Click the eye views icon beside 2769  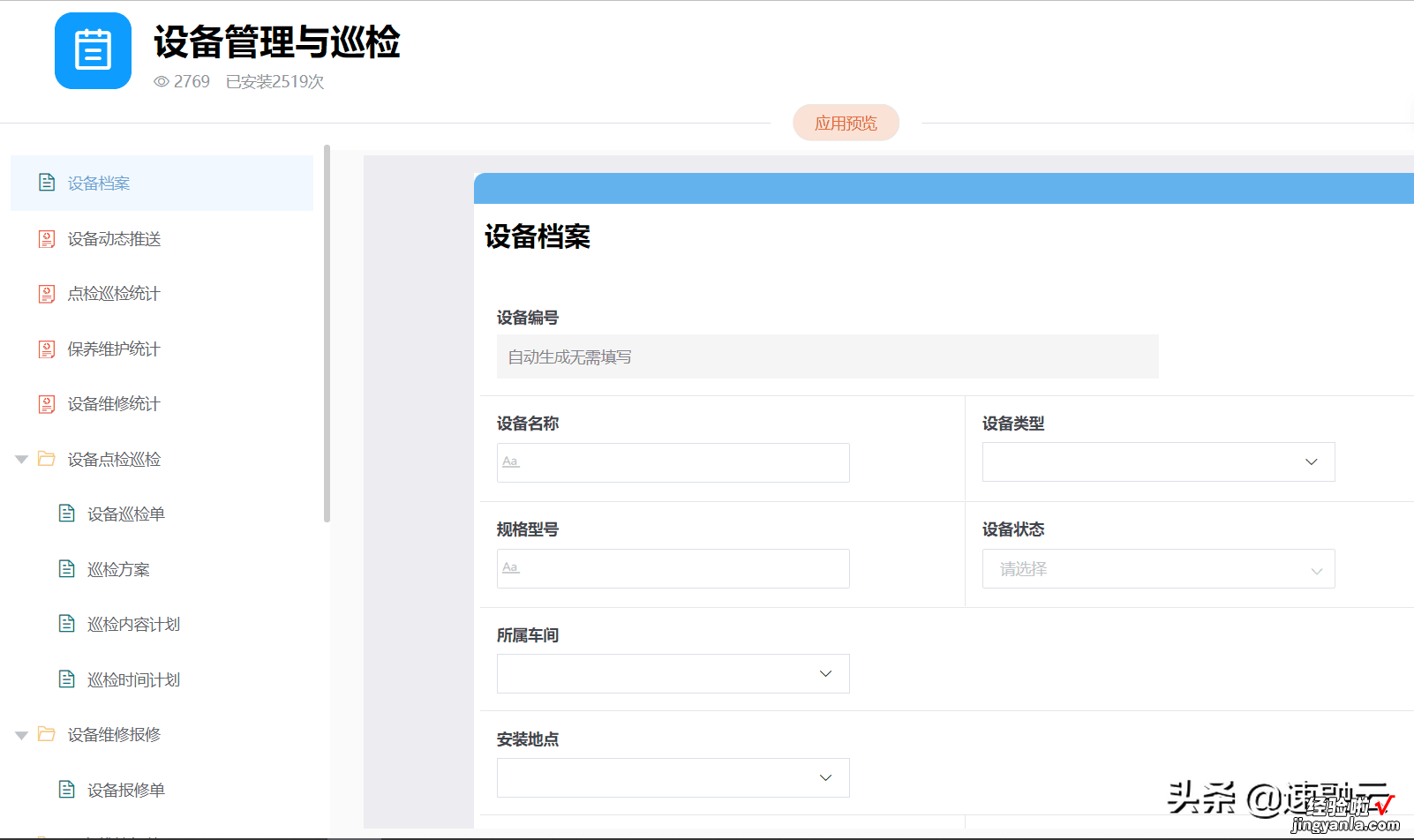click(162, 81)
